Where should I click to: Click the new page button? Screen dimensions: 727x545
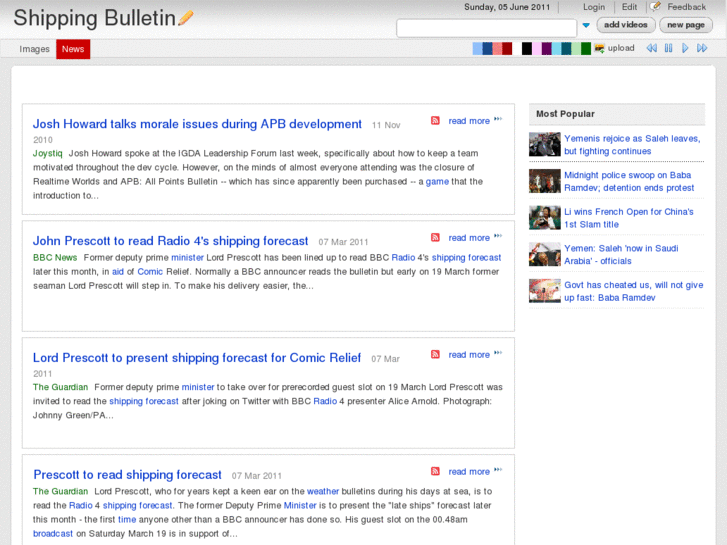[686, 25]
